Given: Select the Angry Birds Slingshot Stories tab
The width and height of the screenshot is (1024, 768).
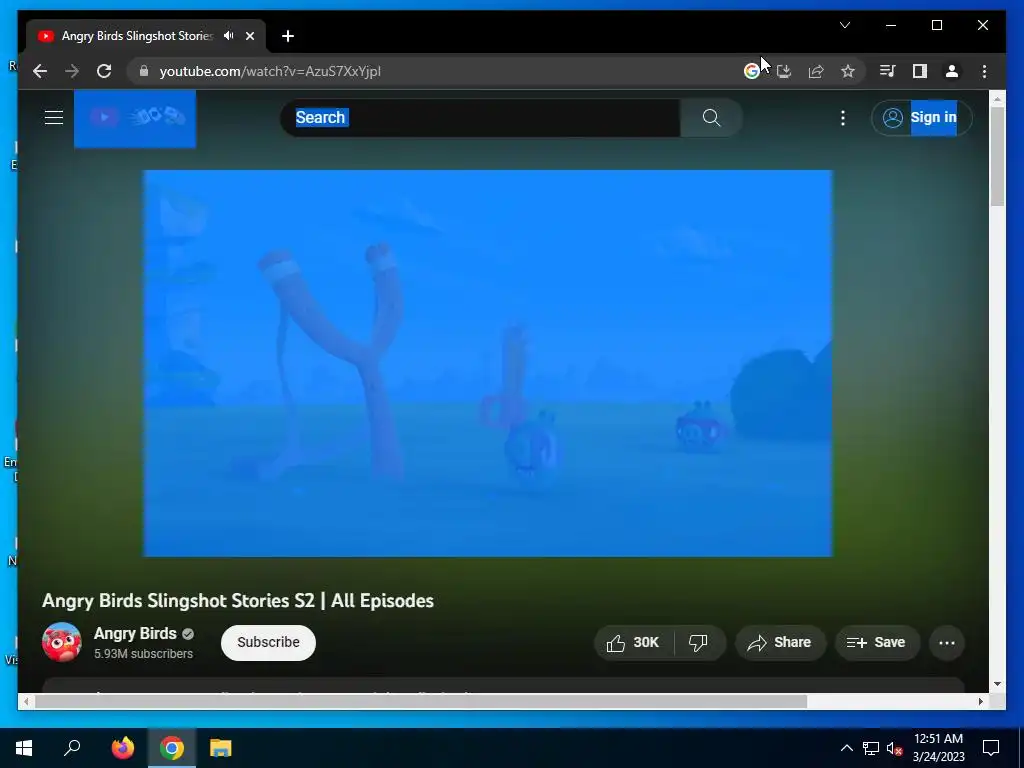Looking at the screenshot, I should point(137,36).
